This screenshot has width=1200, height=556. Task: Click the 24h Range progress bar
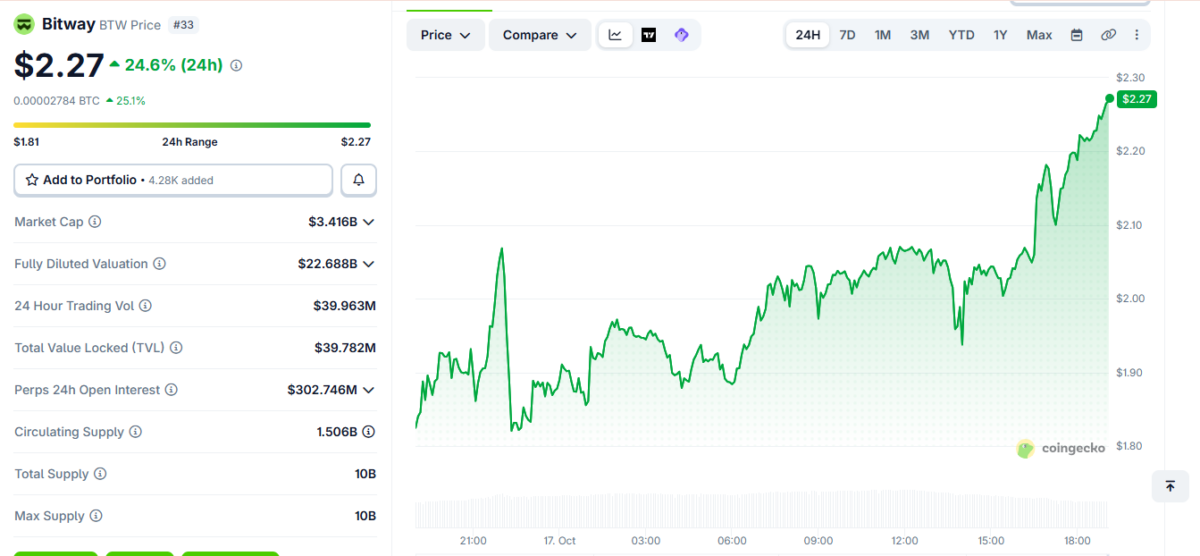point(192,125)
